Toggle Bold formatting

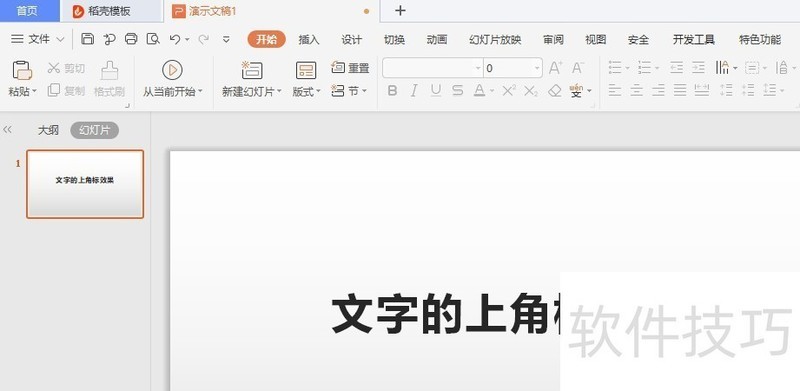[392, 91]
